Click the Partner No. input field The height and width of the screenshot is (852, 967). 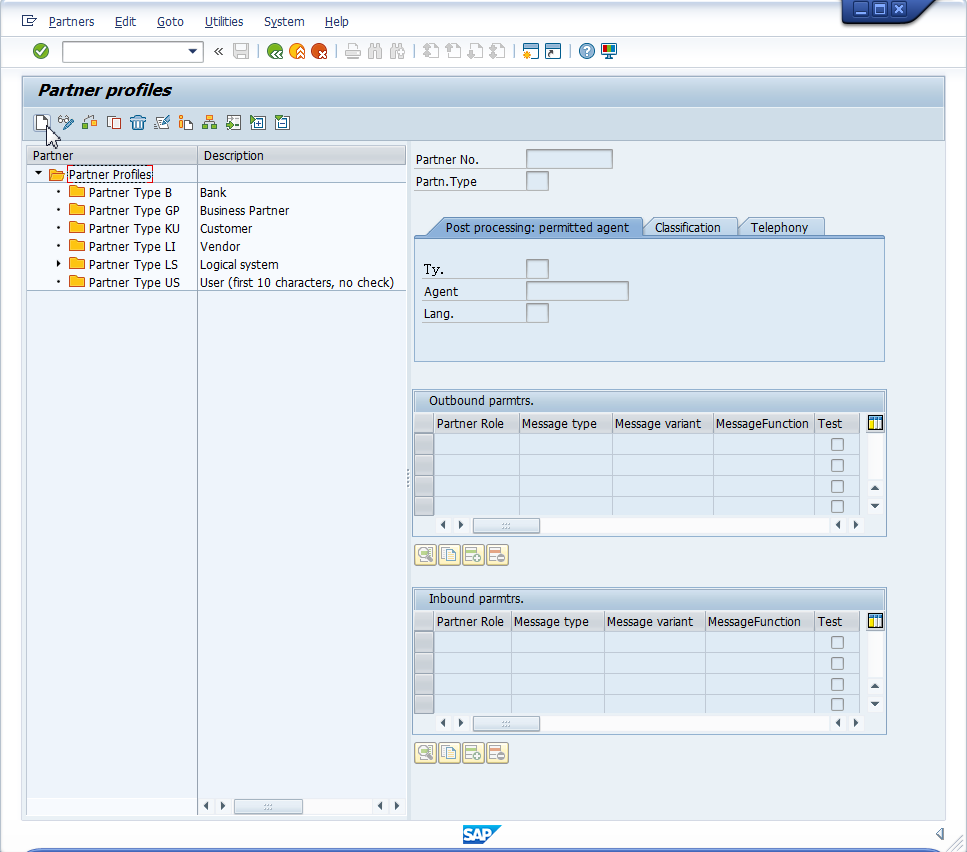[568, 159]
